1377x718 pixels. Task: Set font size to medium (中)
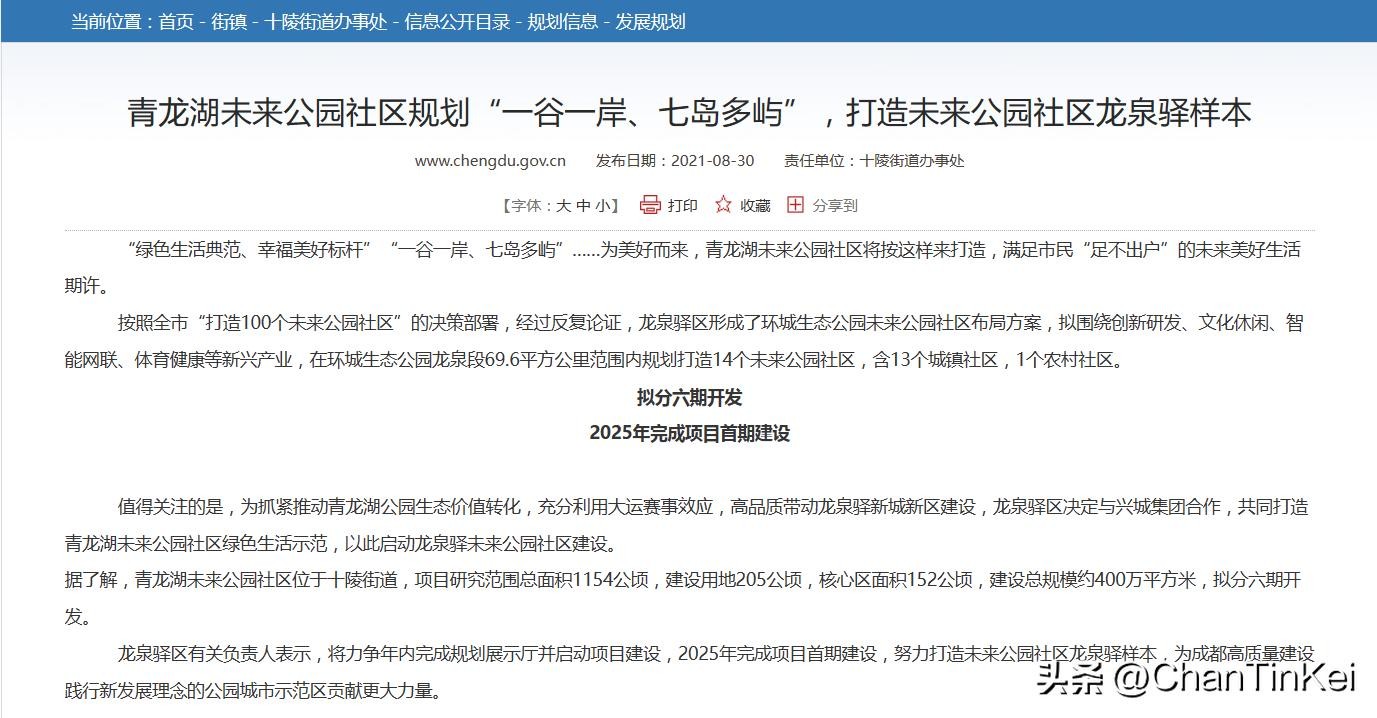pos(583,206)
